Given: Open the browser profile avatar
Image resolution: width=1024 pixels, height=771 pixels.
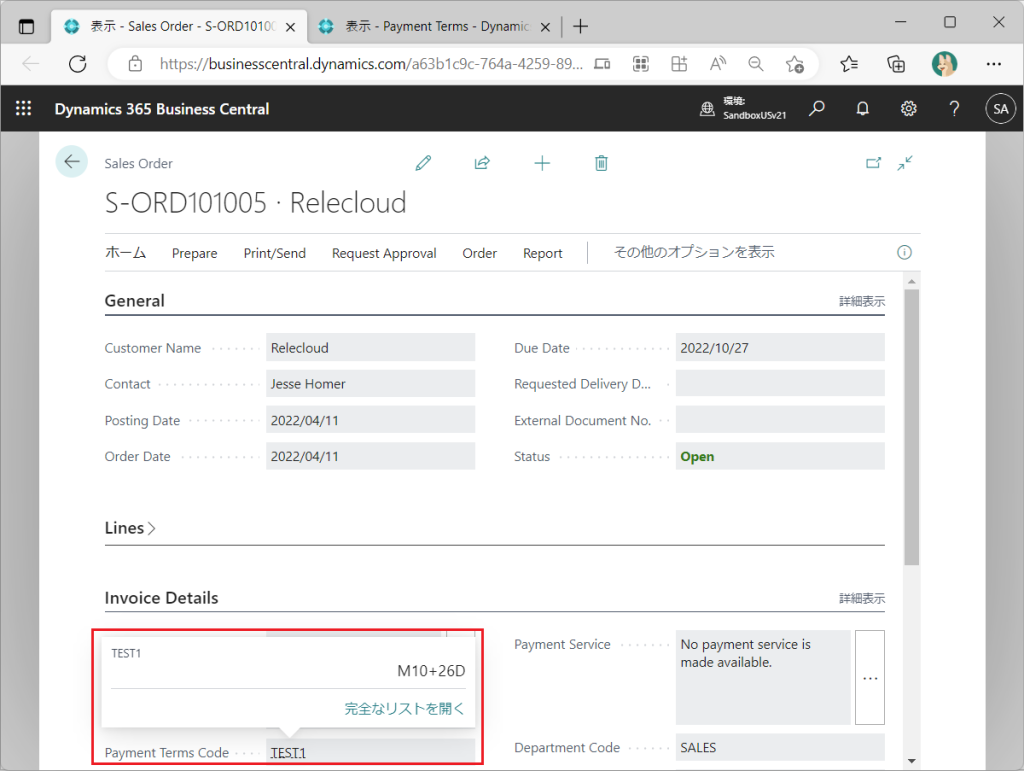Looking at the screenshot, I should click(x=944, y=64).
